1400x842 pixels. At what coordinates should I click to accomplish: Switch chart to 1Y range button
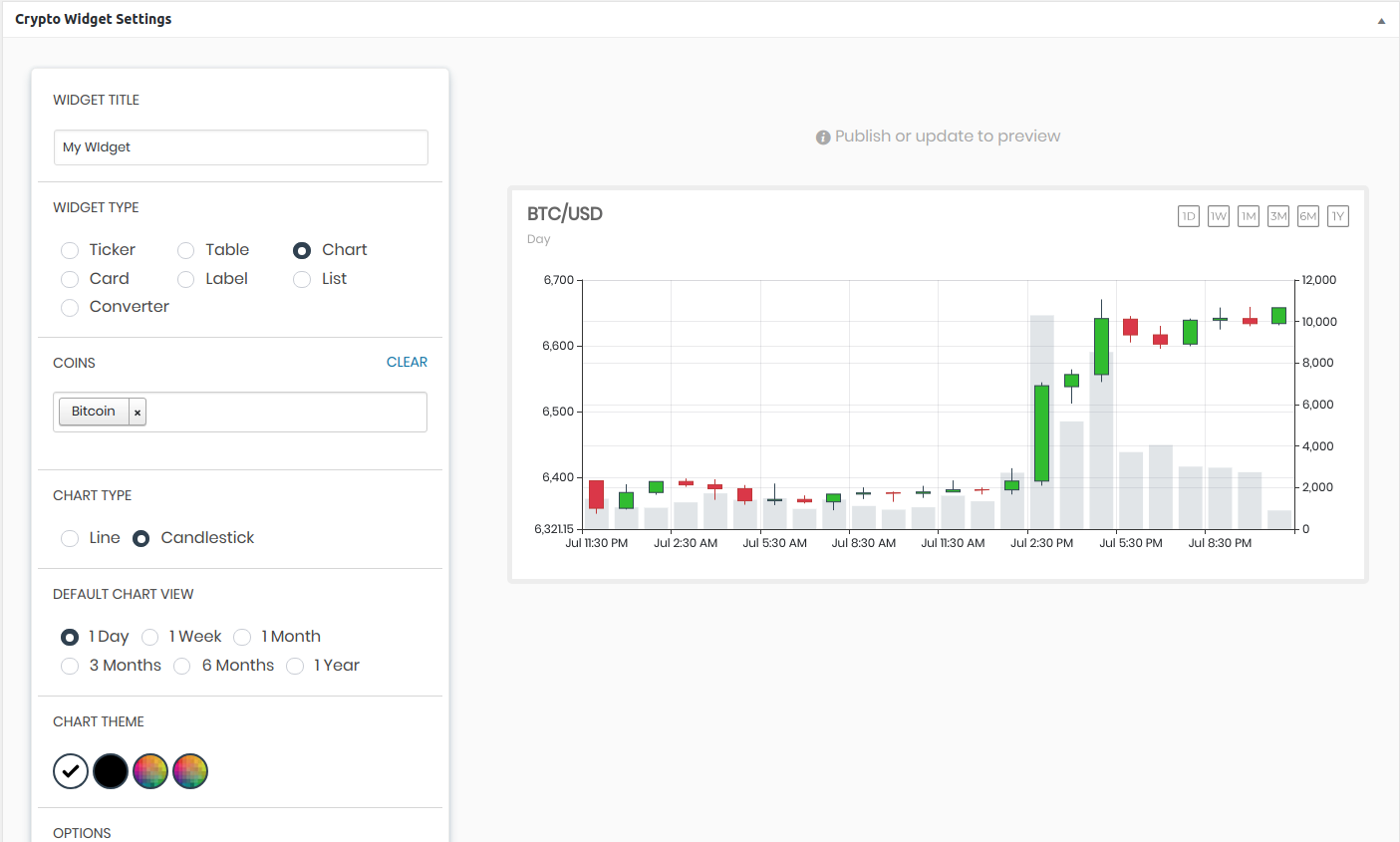(1337, 216)
